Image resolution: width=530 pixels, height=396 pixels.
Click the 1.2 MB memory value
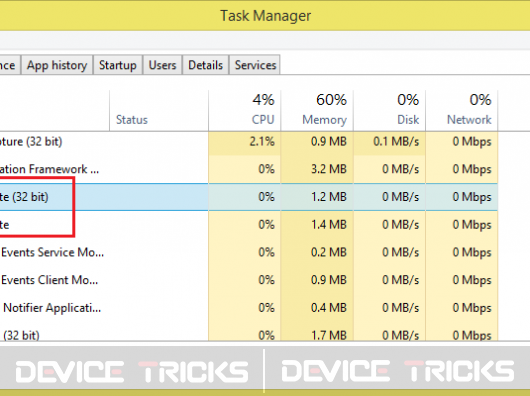pyautogui.click(x=329, y=197)
